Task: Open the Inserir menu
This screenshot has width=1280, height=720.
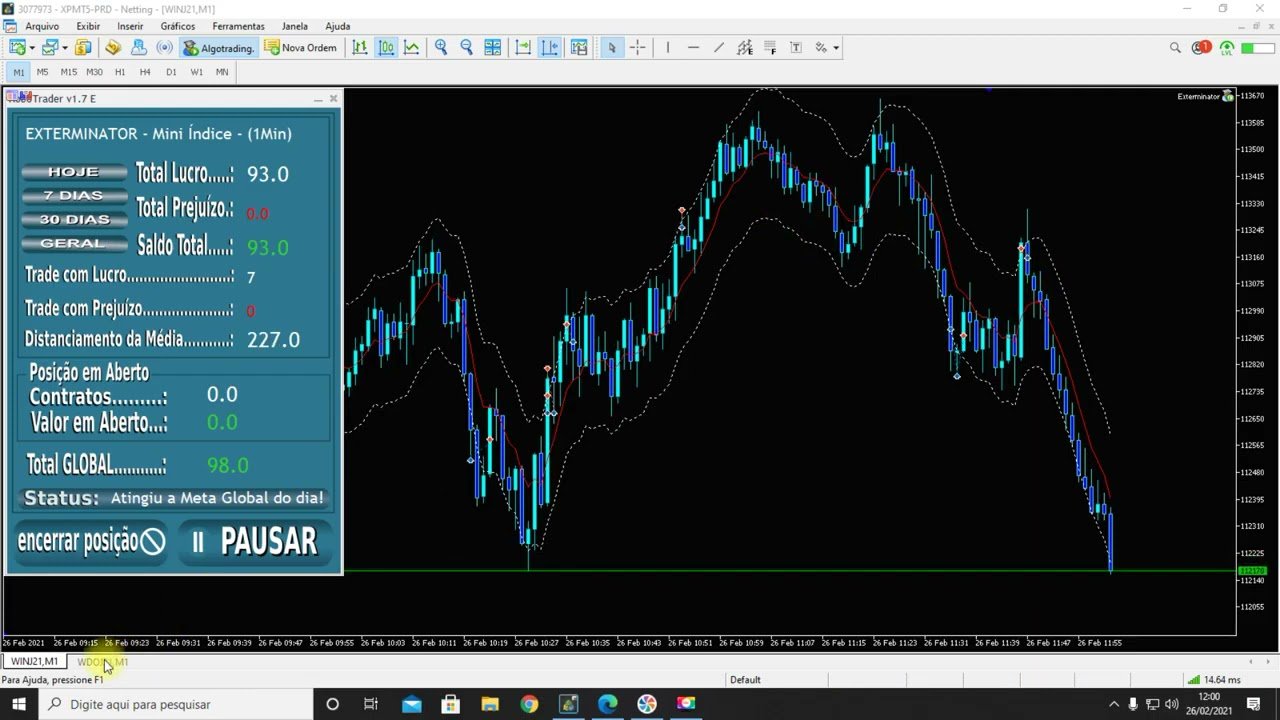Action: 130,26
